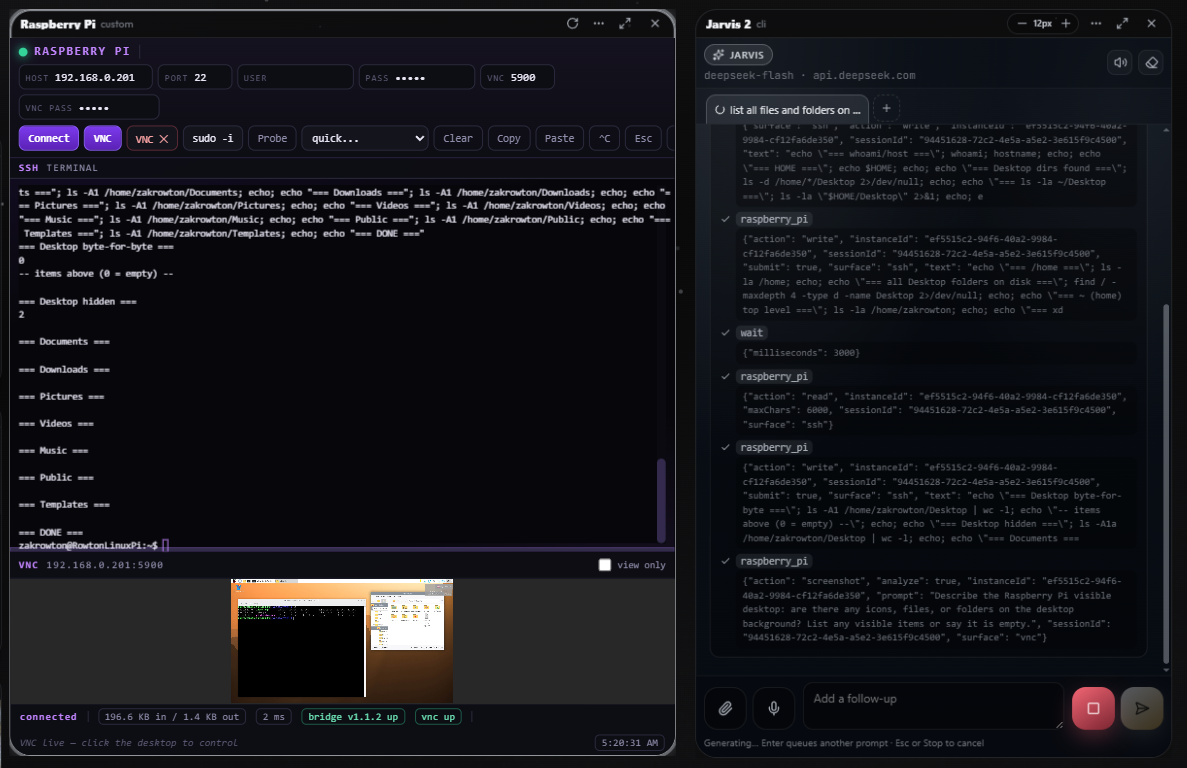Enable the view only checkbox
The width and height of the screenshot is (1187, 768).
(604, 564)
